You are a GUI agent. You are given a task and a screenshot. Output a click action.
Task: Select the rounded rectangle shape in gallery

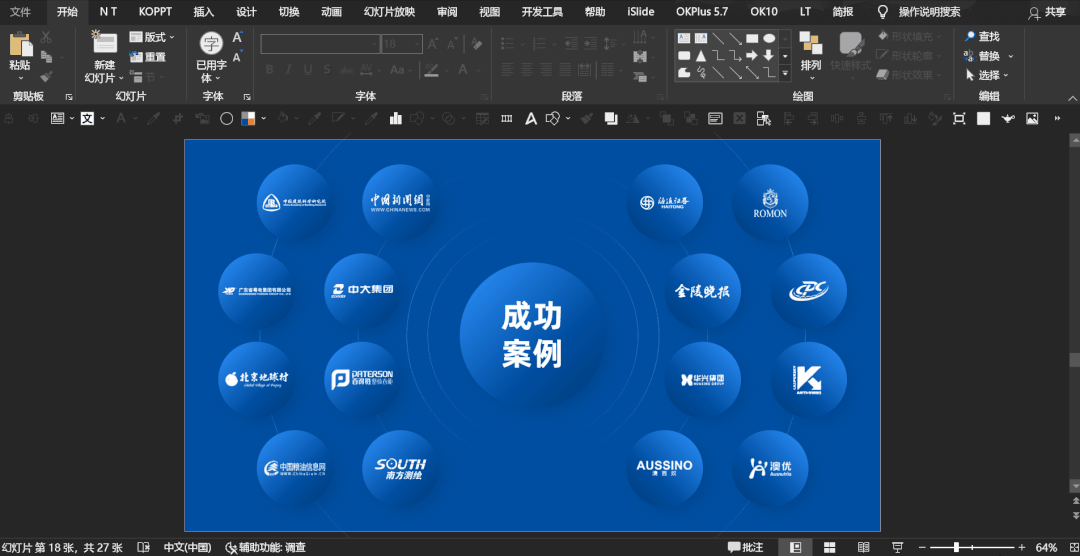click(x=684, y=56)
